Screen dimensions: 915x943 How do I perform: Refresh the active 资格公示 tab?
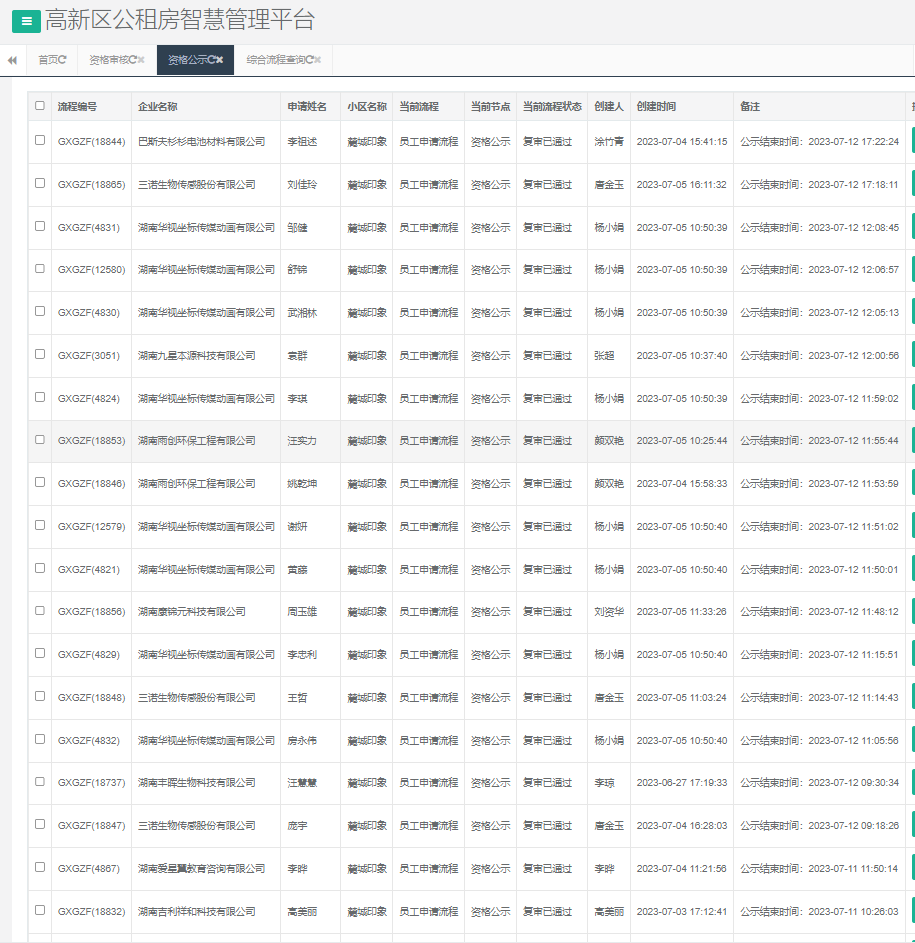[x=212, y=60]
